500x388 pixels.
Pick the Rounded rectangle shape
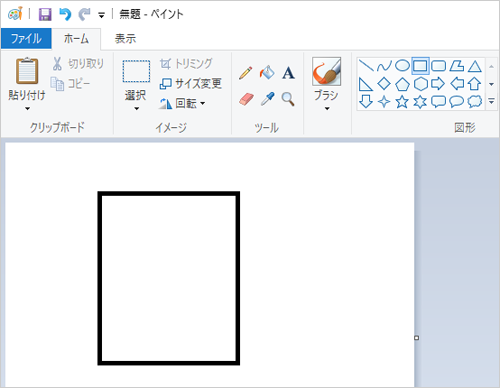click(x=438, y=66)
